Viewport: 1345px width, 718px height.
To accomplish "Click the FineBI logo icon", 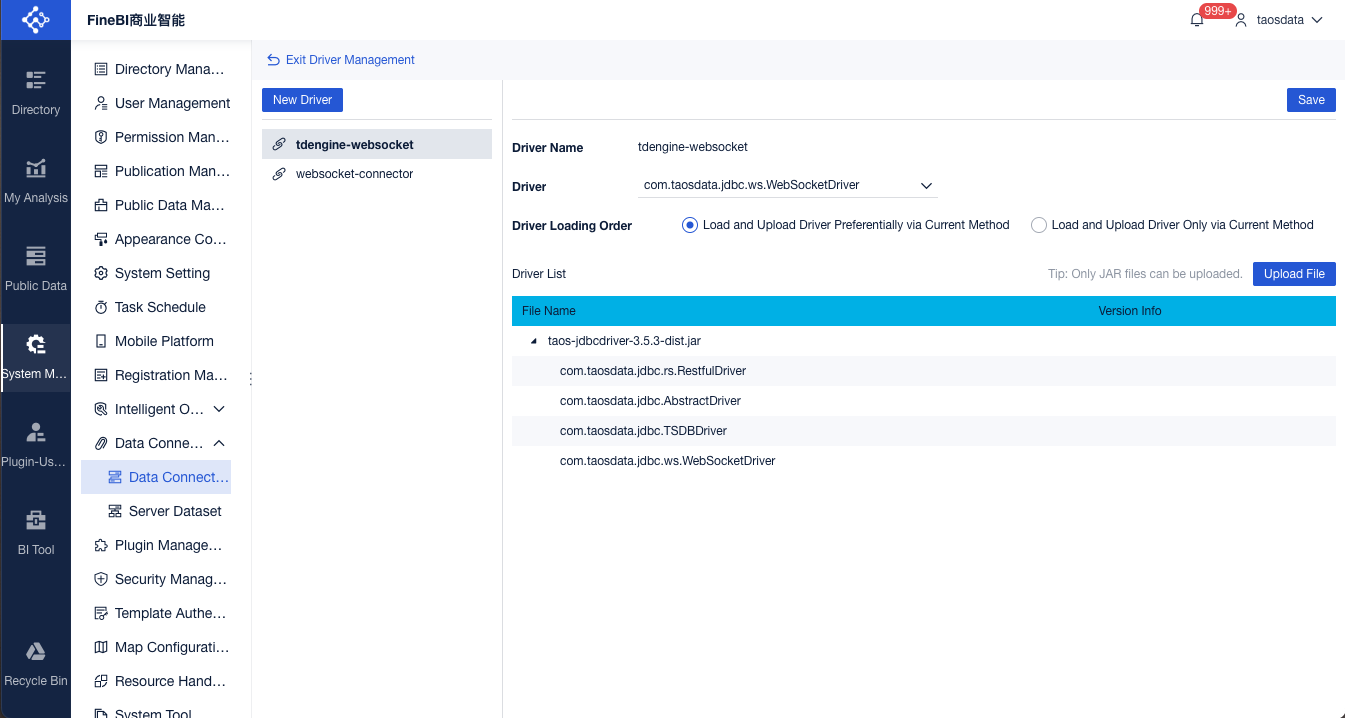I will [x=35, y=20].
